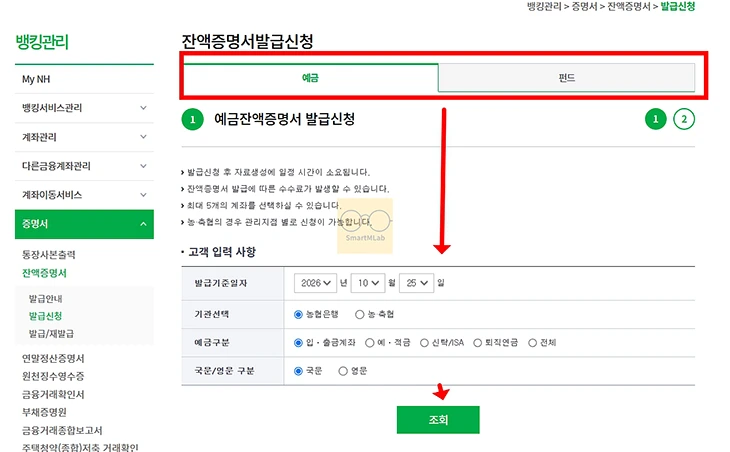Click the 잔액증명서발급신청 page heading
This screenshot has width=730, height=452.
pyautogui.click(x=247, y=41)
